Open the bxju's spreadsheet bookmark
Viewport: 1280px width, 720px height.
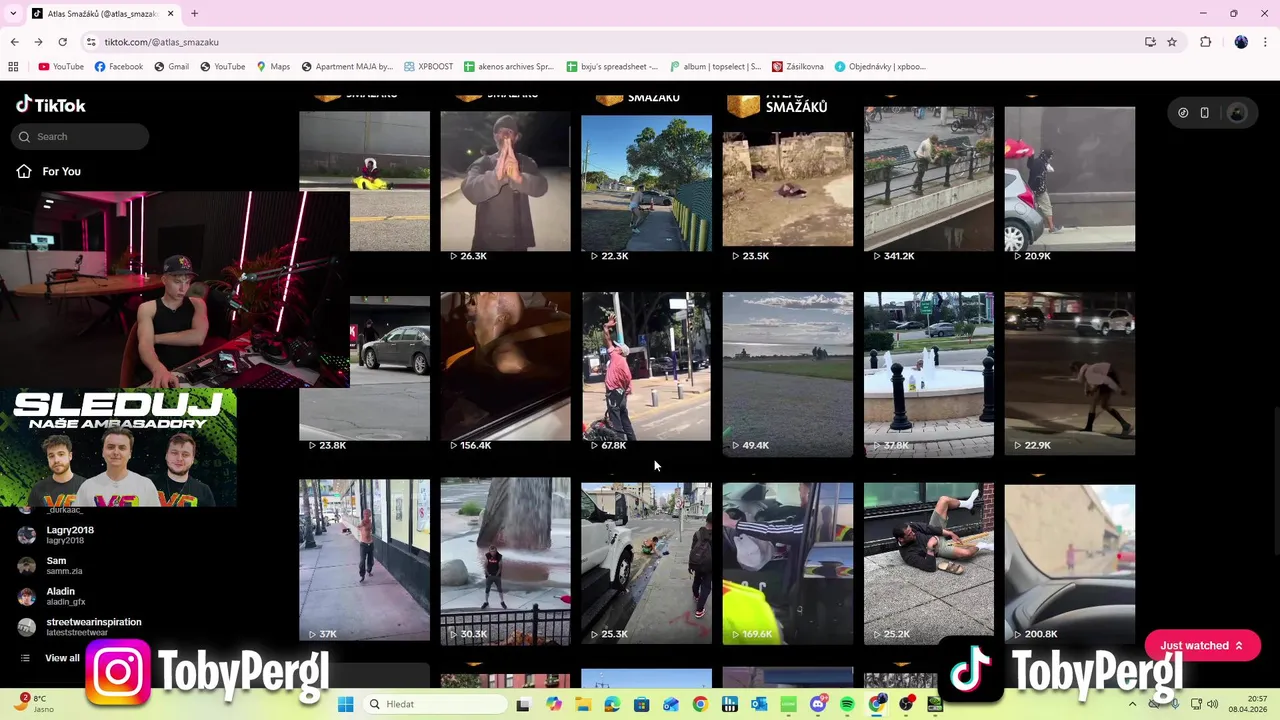coord(612,67)
